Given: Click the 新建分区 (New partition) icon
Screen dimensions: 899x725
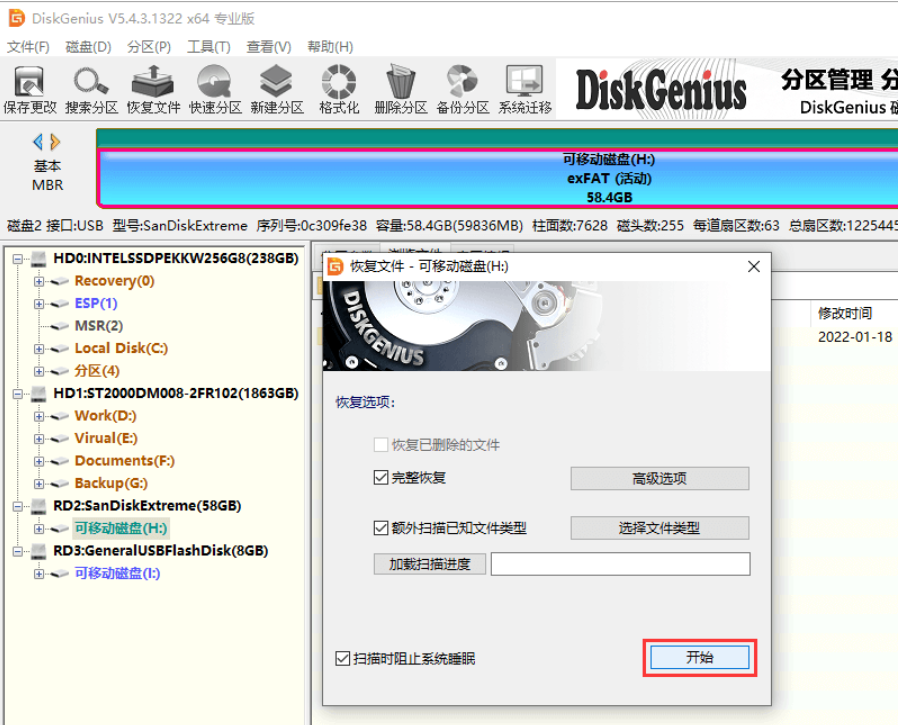Looking at the screenshot, I should [277, 82].
